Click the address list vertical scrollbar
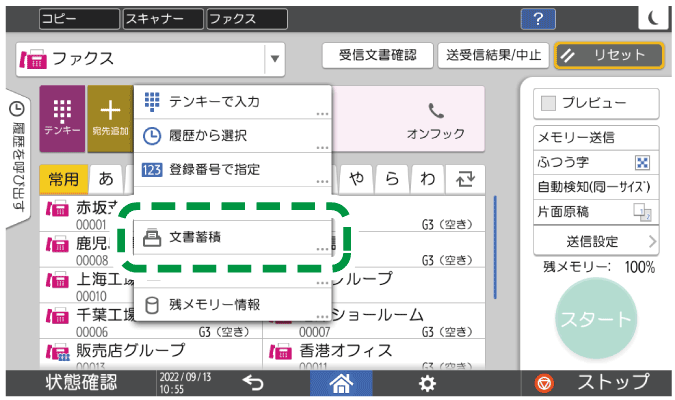Viewport: 675px width, 400px height. (x=495, y=248)
